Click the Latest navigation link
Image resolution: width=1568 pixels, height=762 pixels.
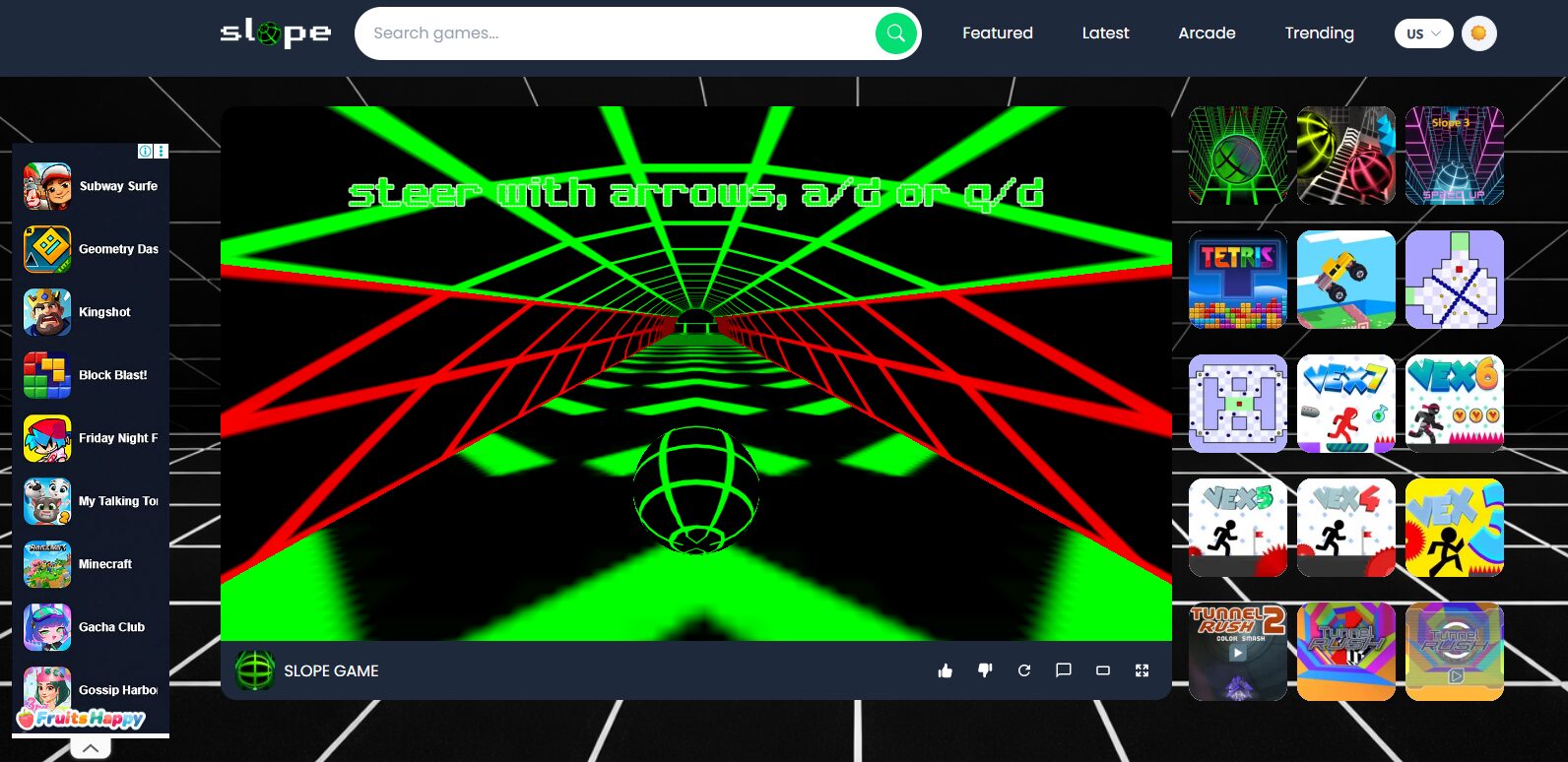(x=1105, y=33)
